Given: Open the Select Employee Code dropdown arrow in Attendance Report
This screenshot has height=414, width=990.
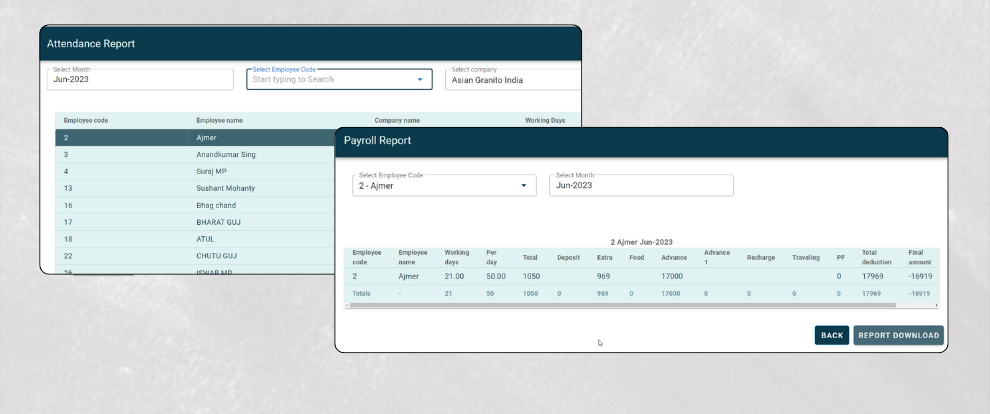Looking at the screenshot, I should [x=420, y=80].
